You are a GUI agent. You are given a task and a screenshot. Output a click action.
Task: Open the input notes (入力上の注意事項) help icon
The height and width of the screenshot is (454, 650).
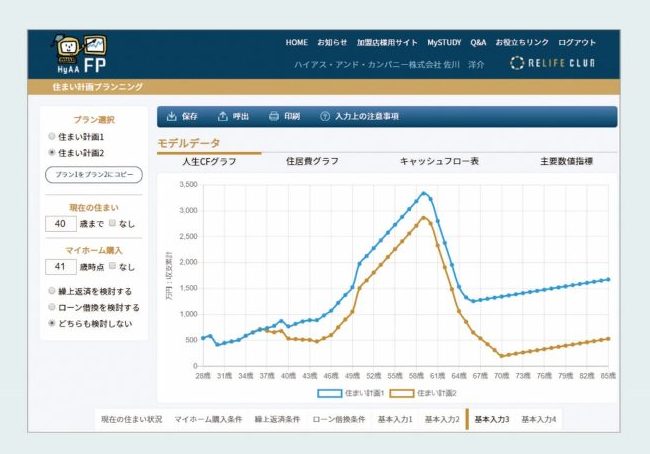[x=325, y=116]
